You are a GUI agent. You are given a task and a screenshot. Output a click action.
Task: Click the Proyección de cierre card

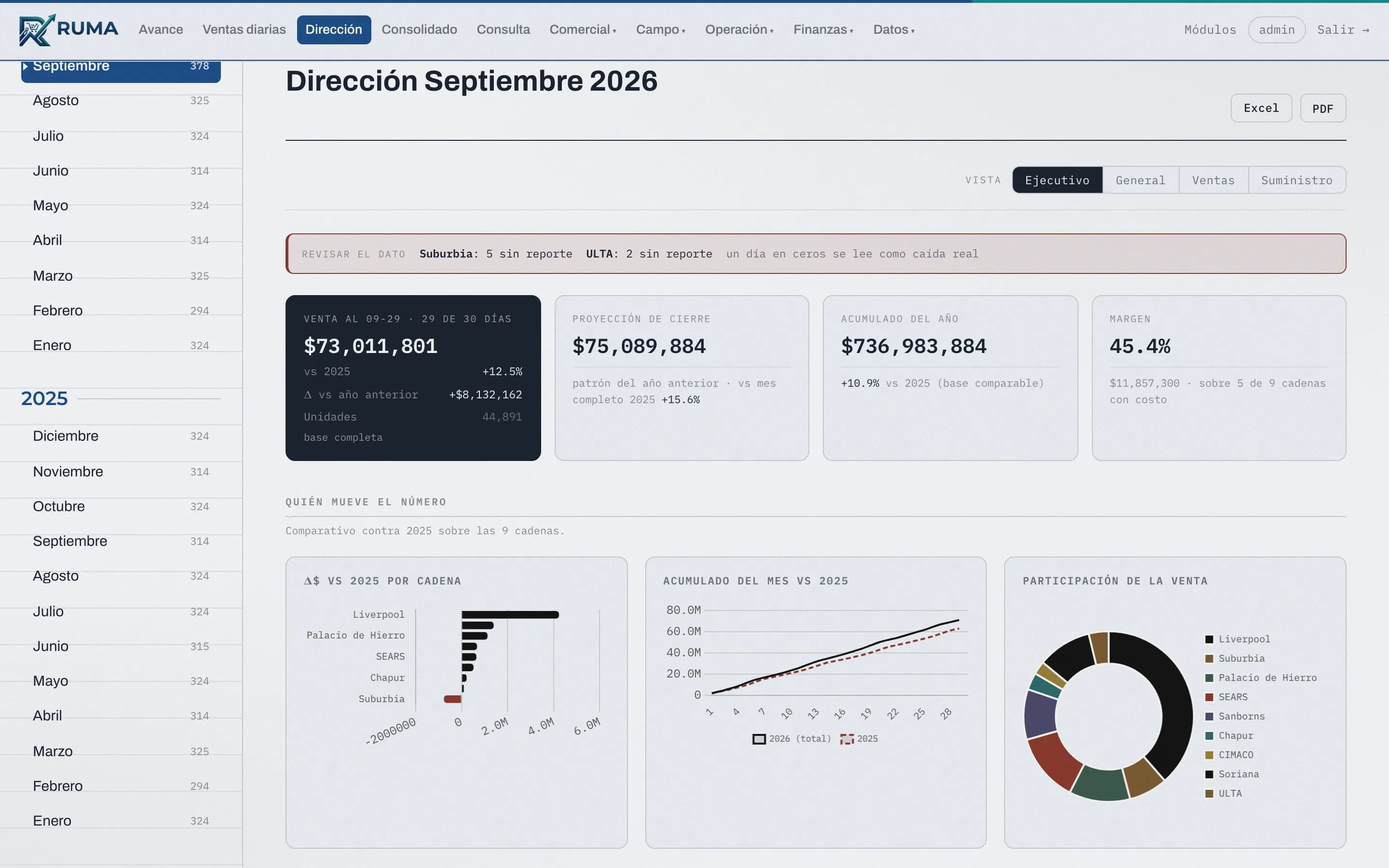tap(681, 378)
